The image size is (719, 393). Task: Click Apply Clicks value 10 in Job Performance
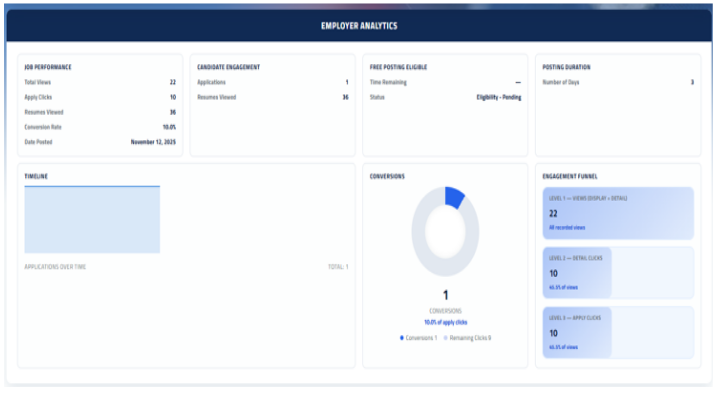(173, 97)
